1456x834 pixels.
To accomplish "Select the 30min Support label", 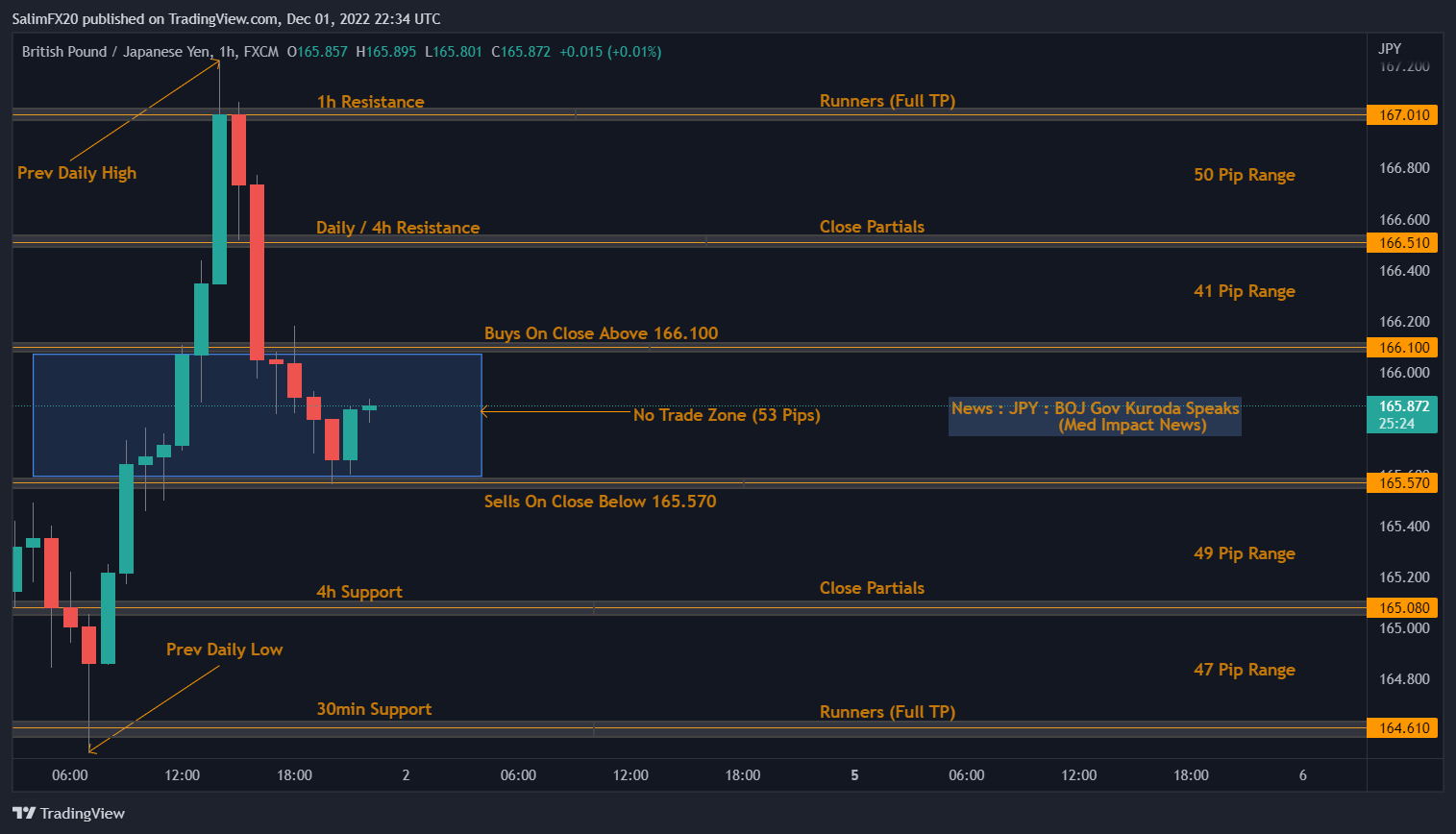I will tap(374, 709).
